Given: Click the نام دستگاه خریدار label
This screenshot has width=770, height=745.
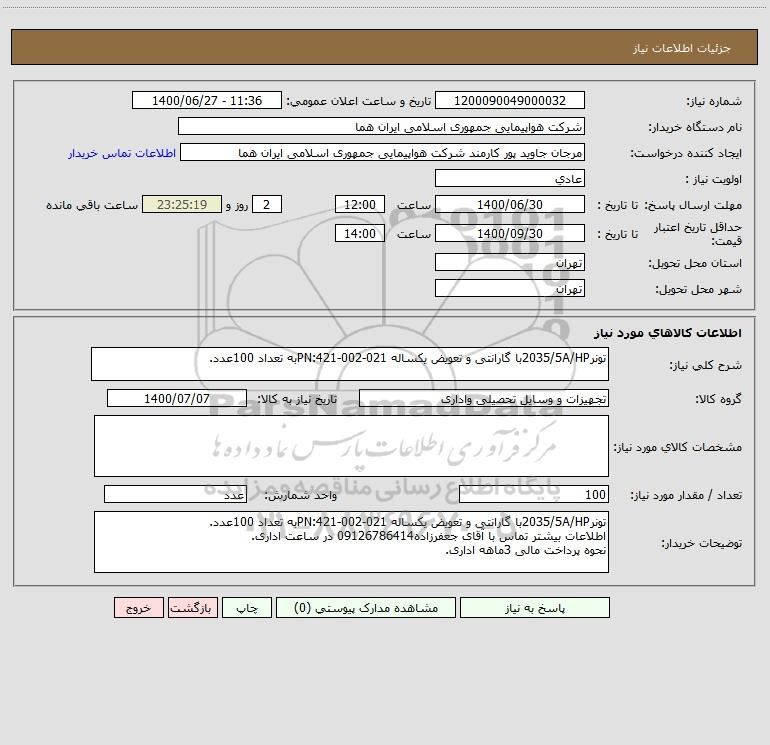Looking at the screenshot, I should pos(695,127).
